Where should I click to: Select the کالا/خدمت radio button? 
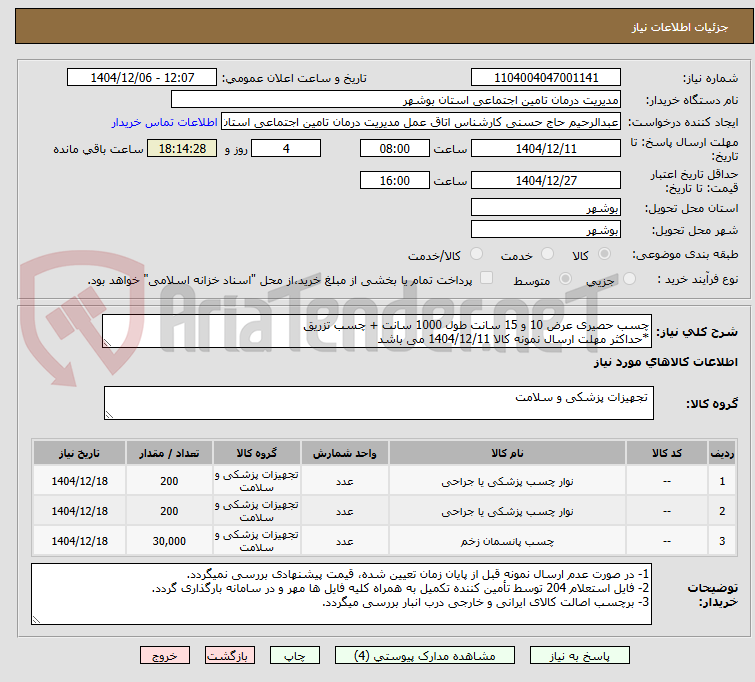click(x=476, y=254)
